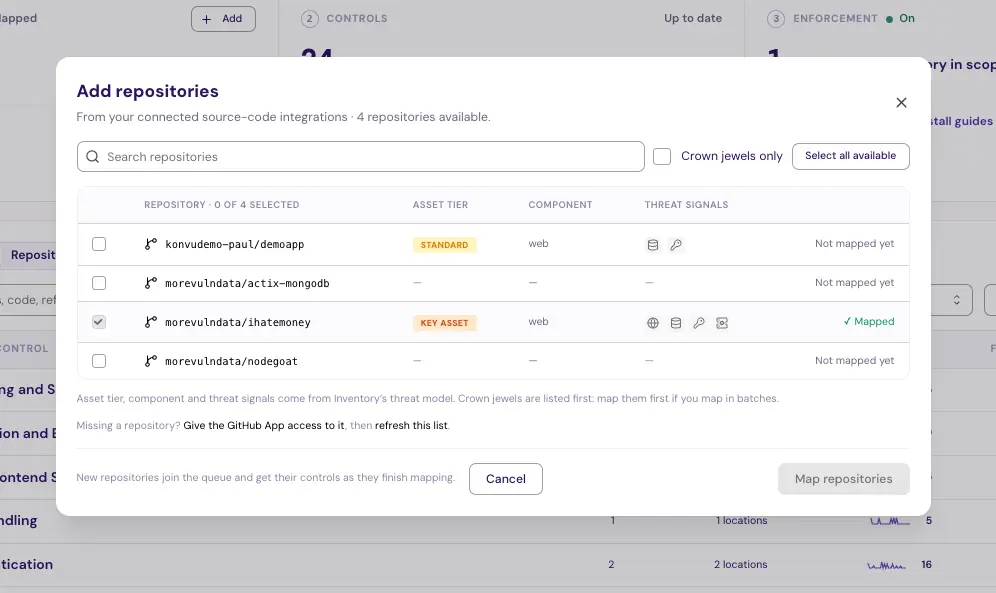
Task: Click branch icon beside konvudemo-paul/demoapp
Action: pyautogui.click(x=151, y=244)
